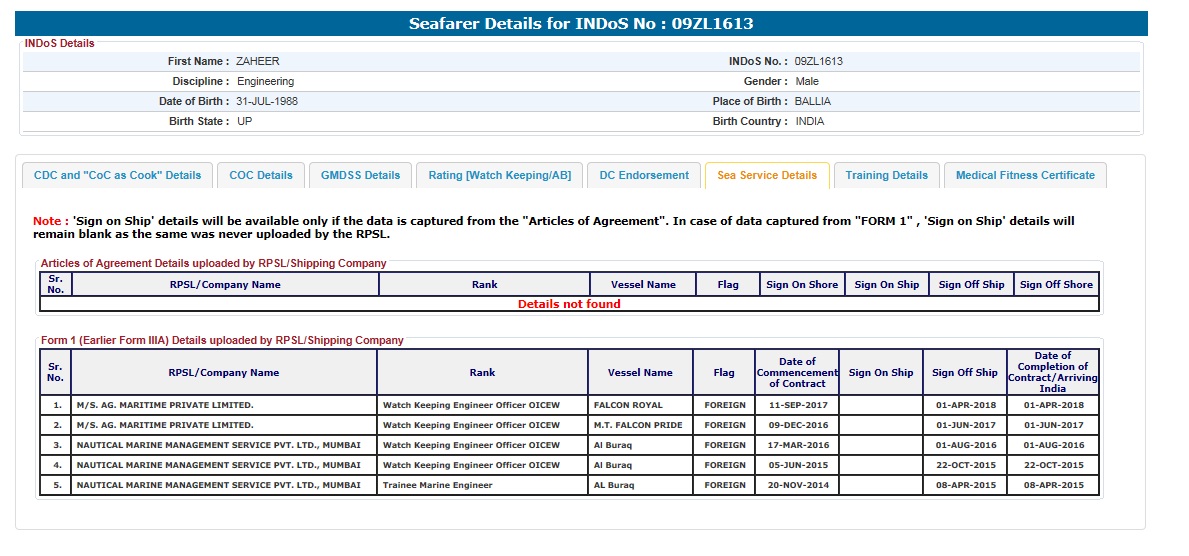Screen dimensions: 1189x556
Task: Open the GMDSS Details tab
Action: 360,175
